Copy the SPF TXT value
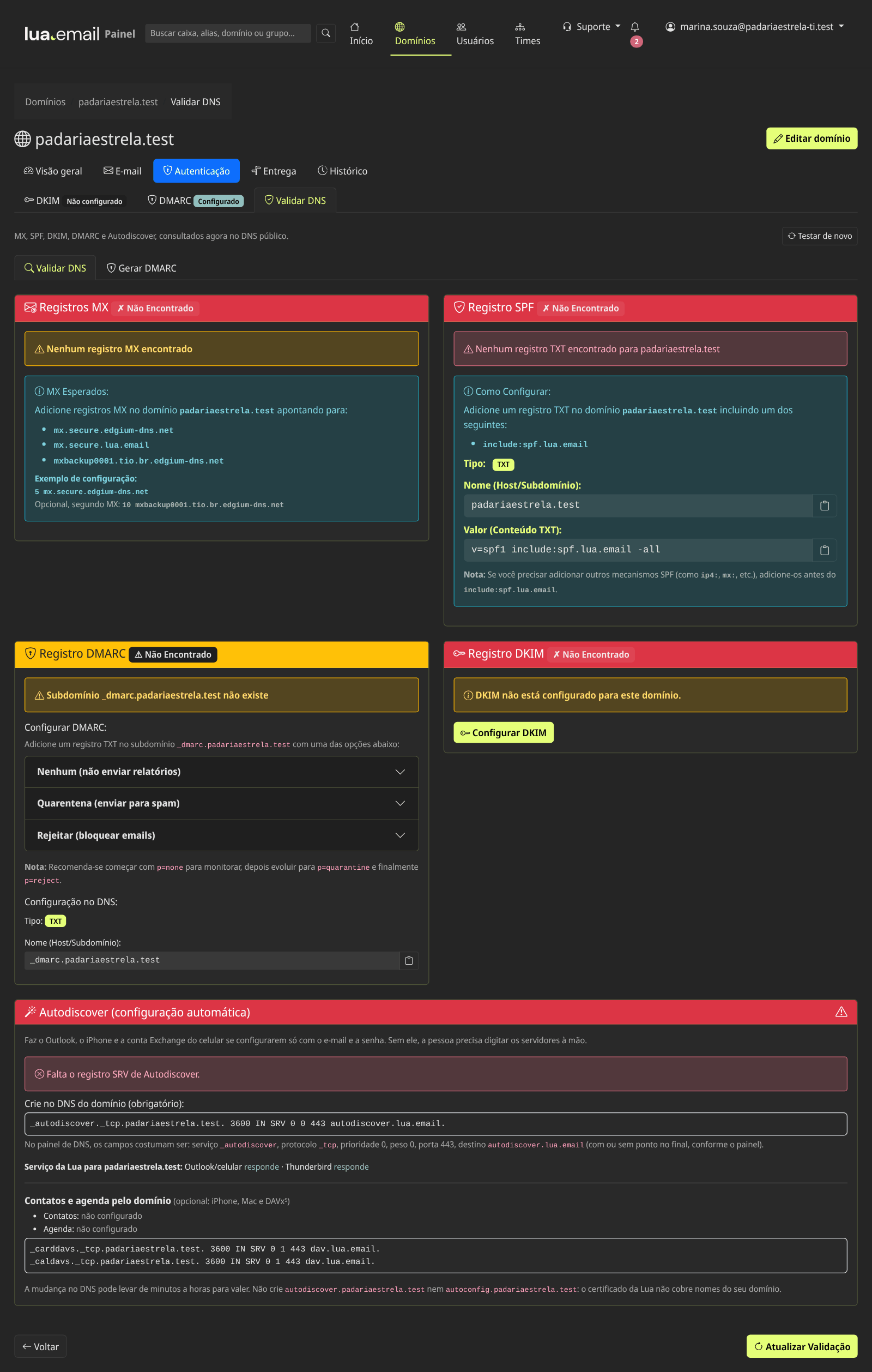Viewport: 872px width, 1372px height. (x=824, y=550)
